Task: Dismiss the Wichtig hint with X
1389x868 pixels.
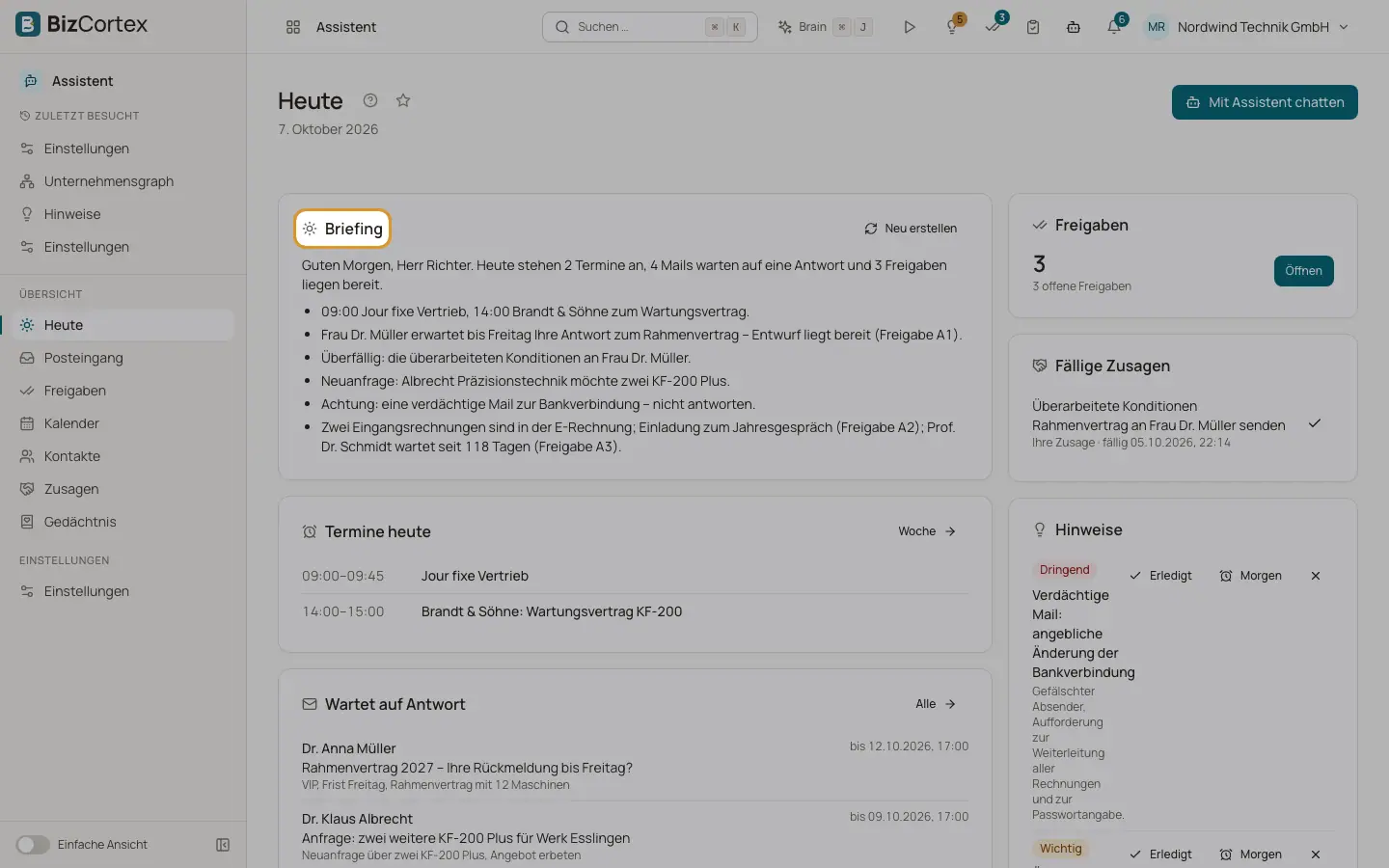Action: [x=1316, y=854]
